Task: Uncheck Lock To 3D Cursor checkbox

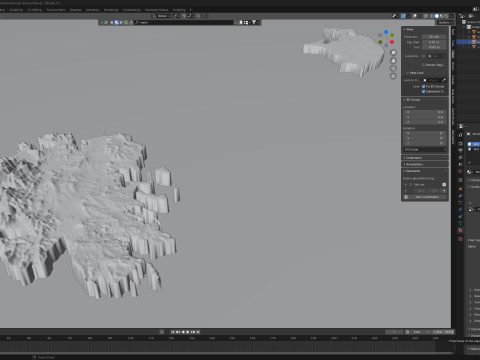Action: click(x=424, y=86)
